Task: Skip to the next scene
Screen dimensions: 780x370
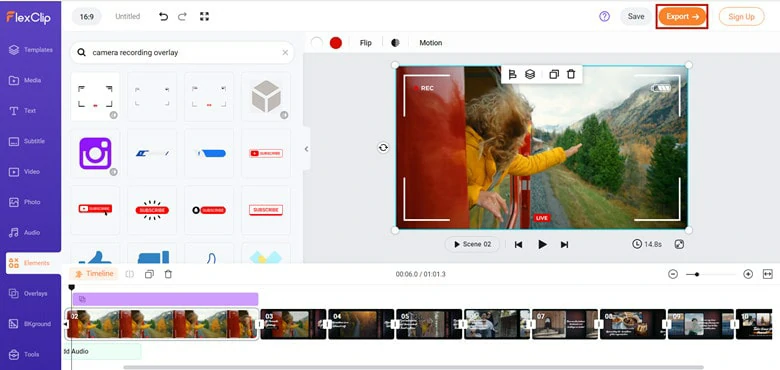Action: pyautogui.click(x=564, y=245)
